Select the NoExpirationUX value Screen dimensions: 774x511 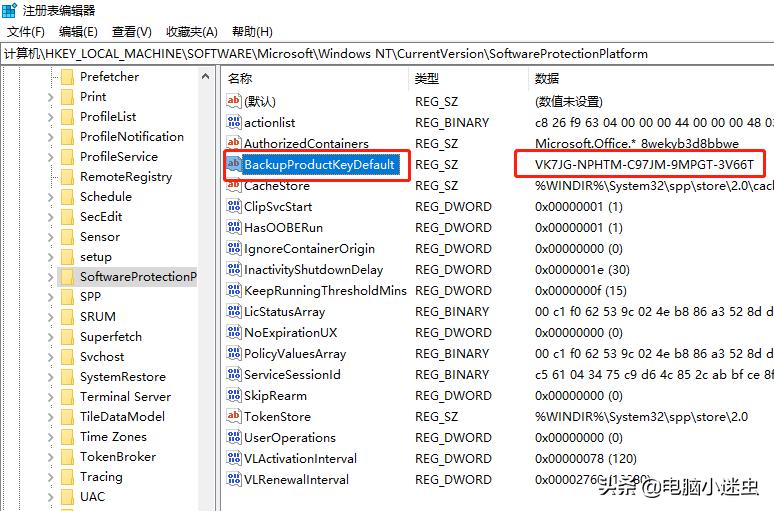click(290, 333)
